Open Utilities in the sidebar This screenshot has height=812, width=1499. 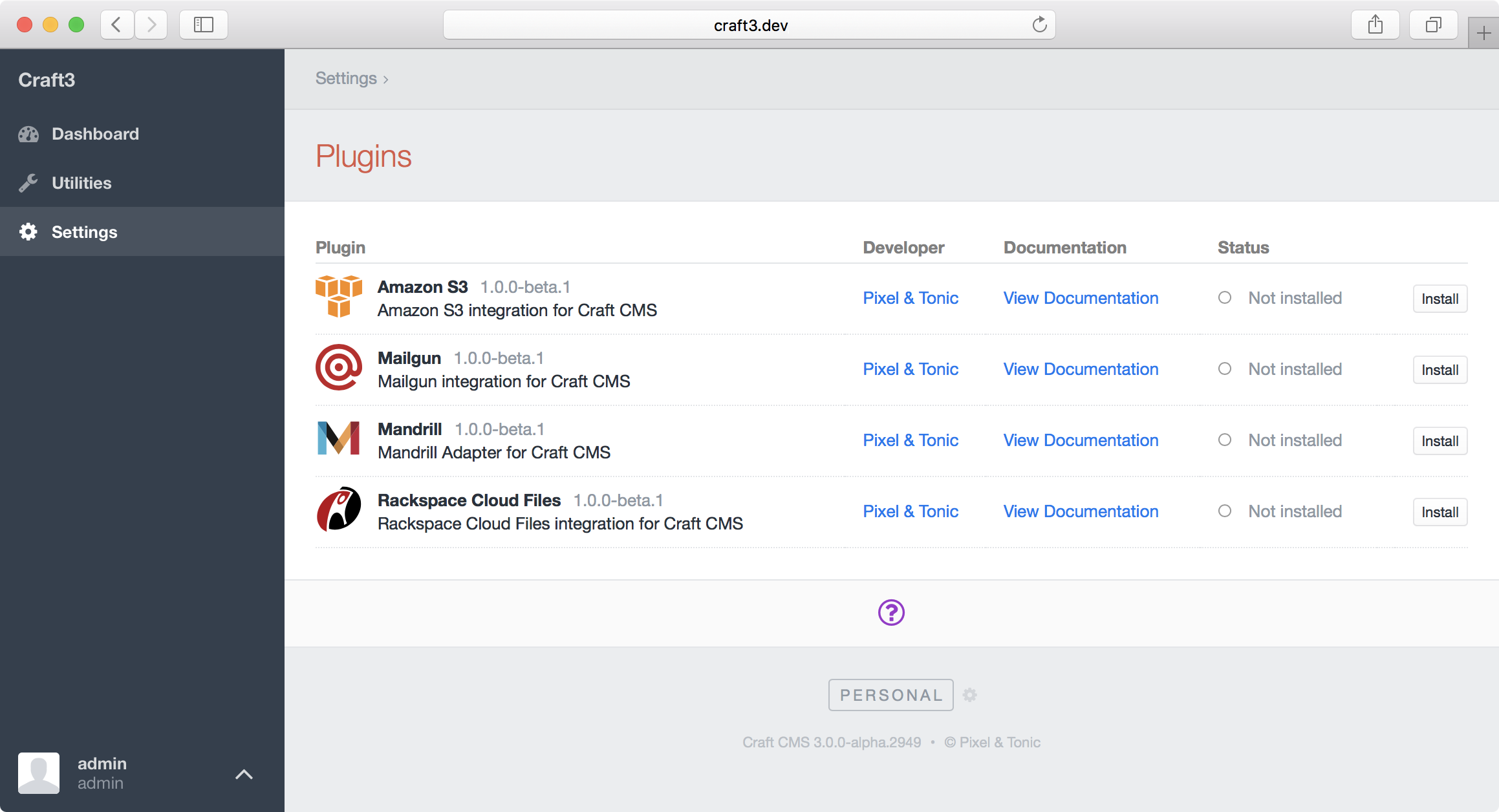(142, 183)
